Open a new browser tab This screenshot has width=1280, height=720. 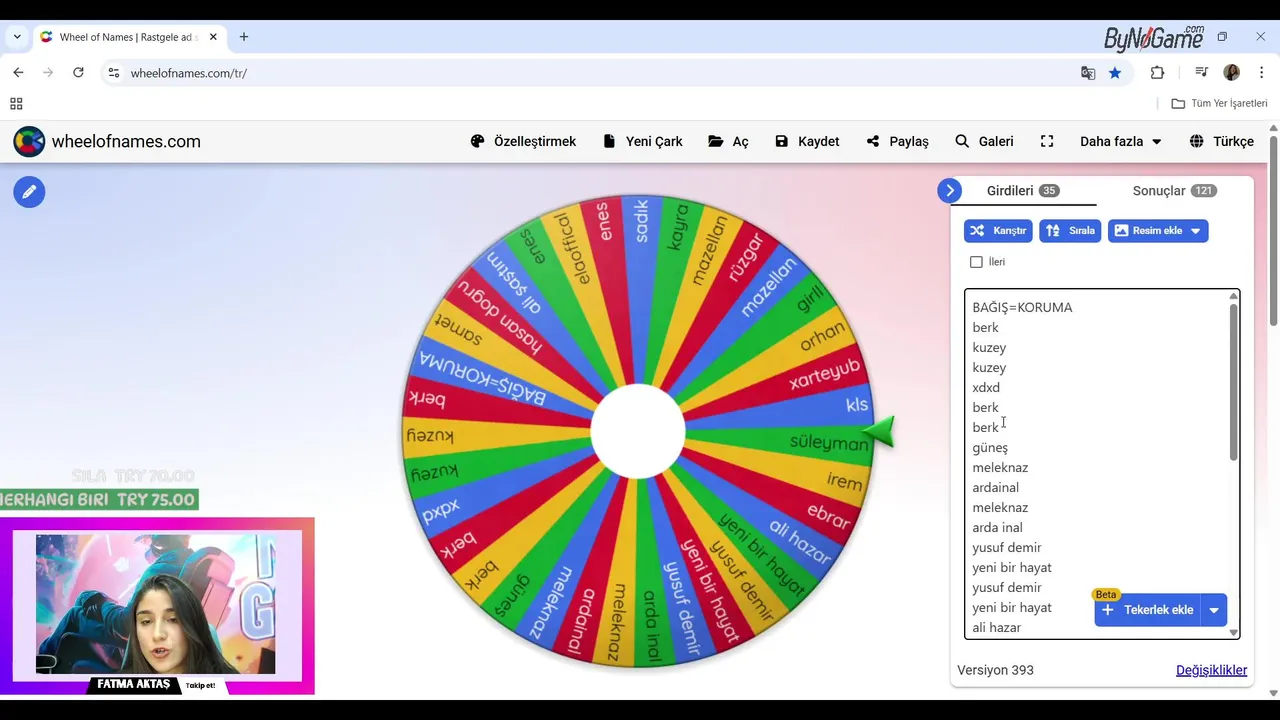(x=244, y=37)
